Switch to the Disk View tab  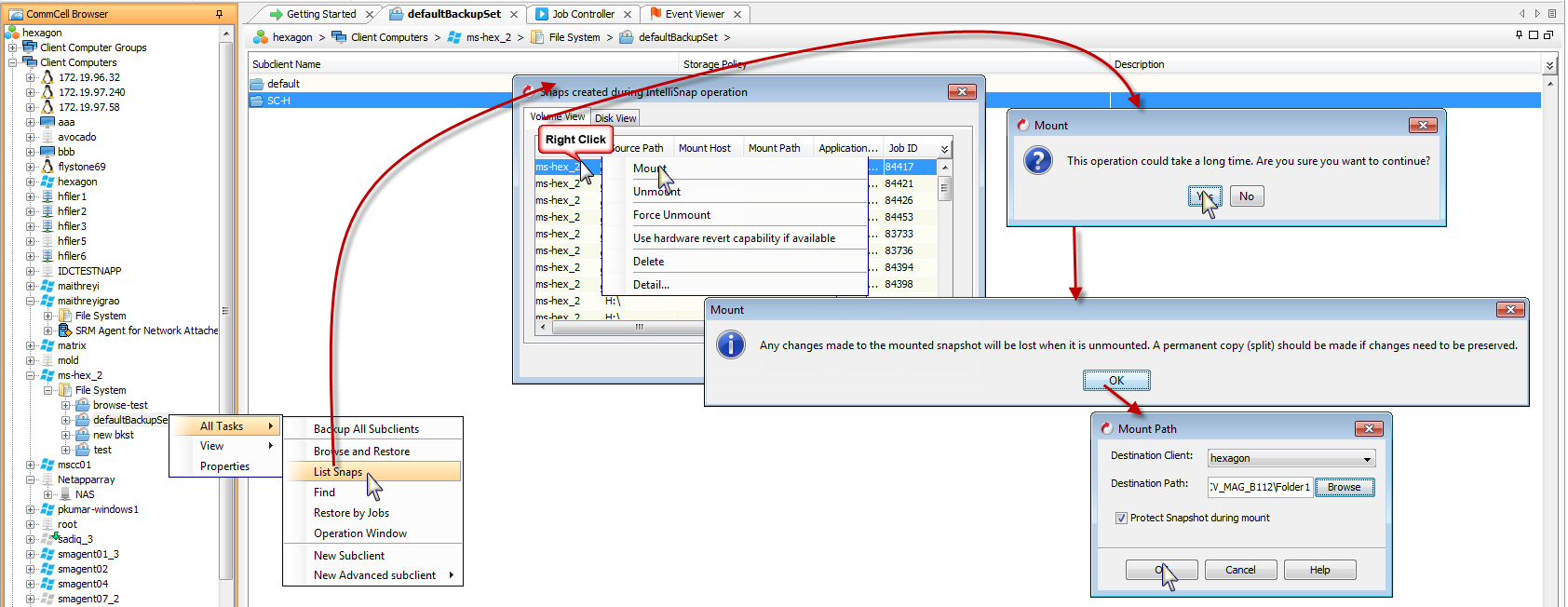click(615, 118)
